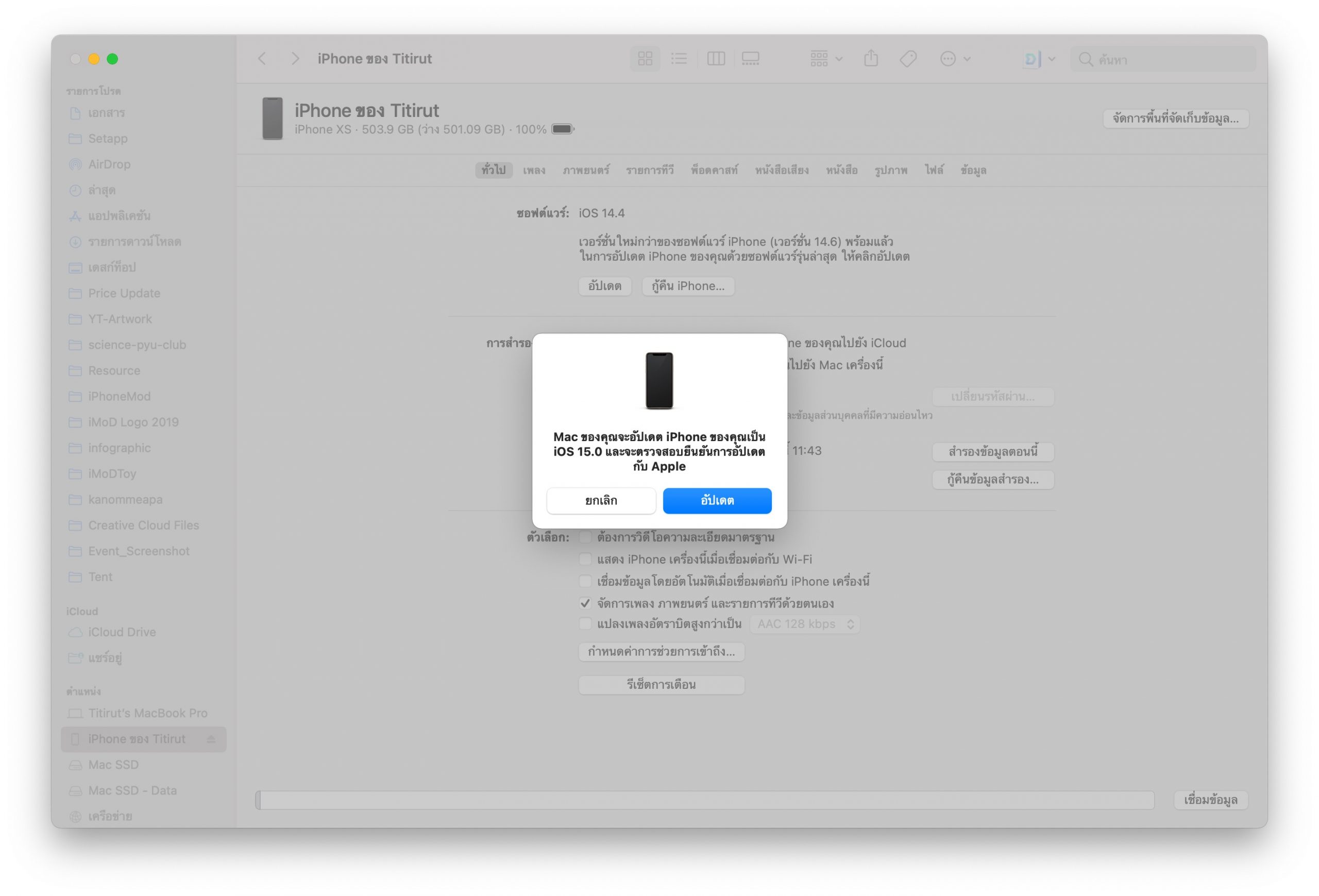The height and width of the screenshot is (896, 1319).
Task: Click the ค้นหา search field
Action: pyautogui.click(x=1169, y=59)
